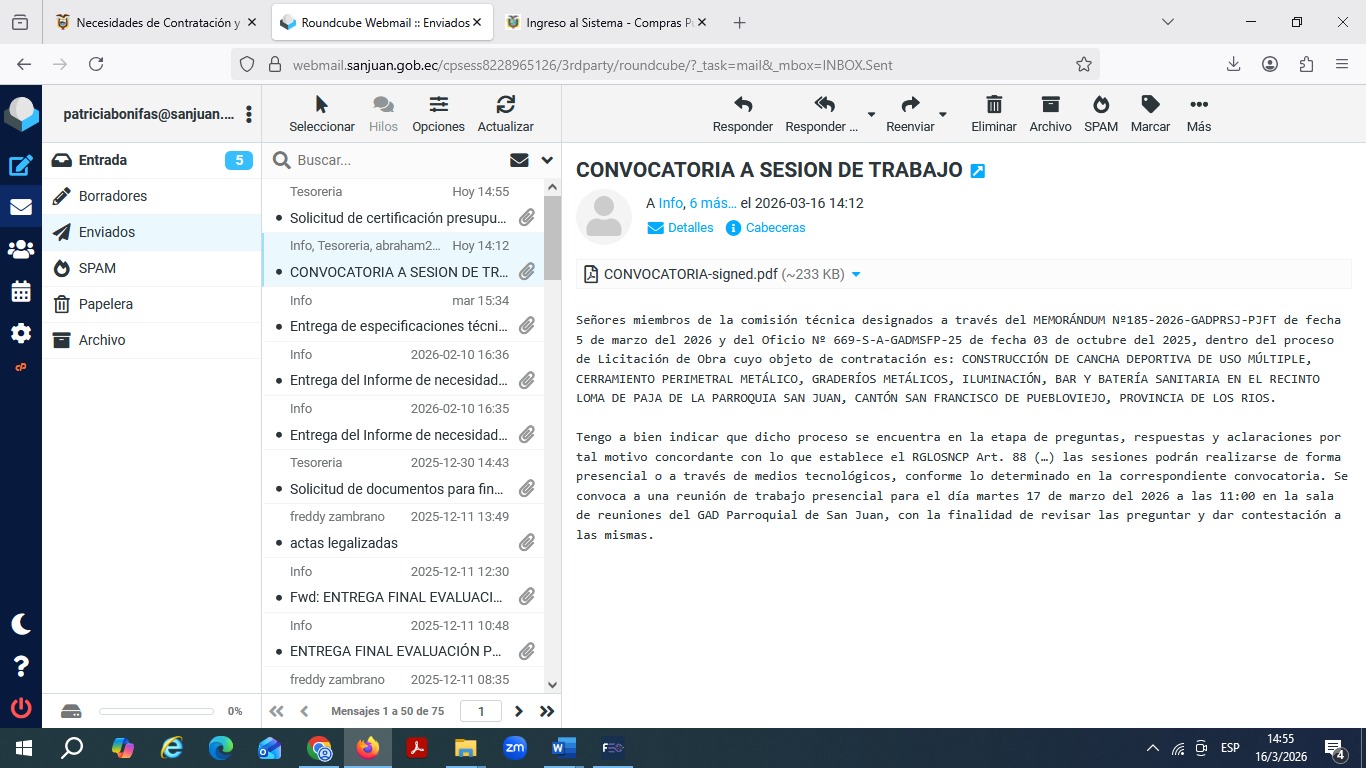Toggle dark mode moon icon
The width and height of the screenshot is (1366, 768).
click(x=20, y=624)
